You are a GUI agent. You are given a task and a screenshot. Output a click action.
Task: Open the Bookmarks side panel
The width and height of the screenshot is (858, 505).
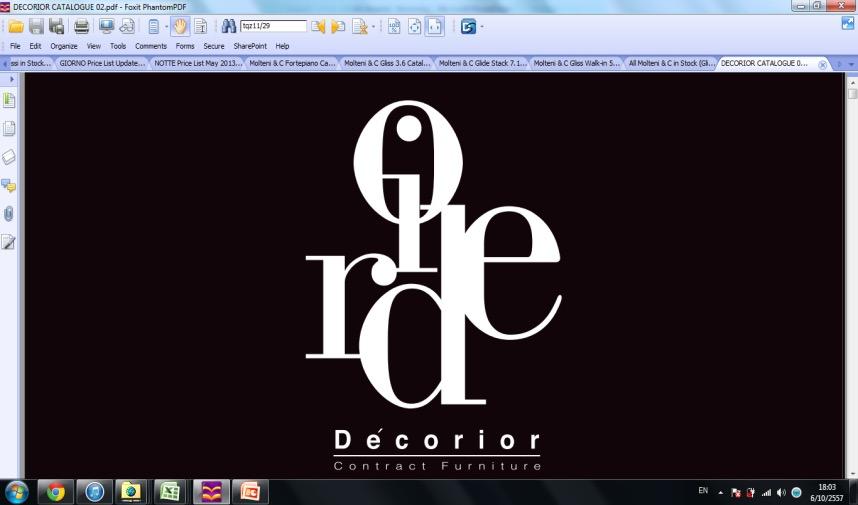[9, 100]
